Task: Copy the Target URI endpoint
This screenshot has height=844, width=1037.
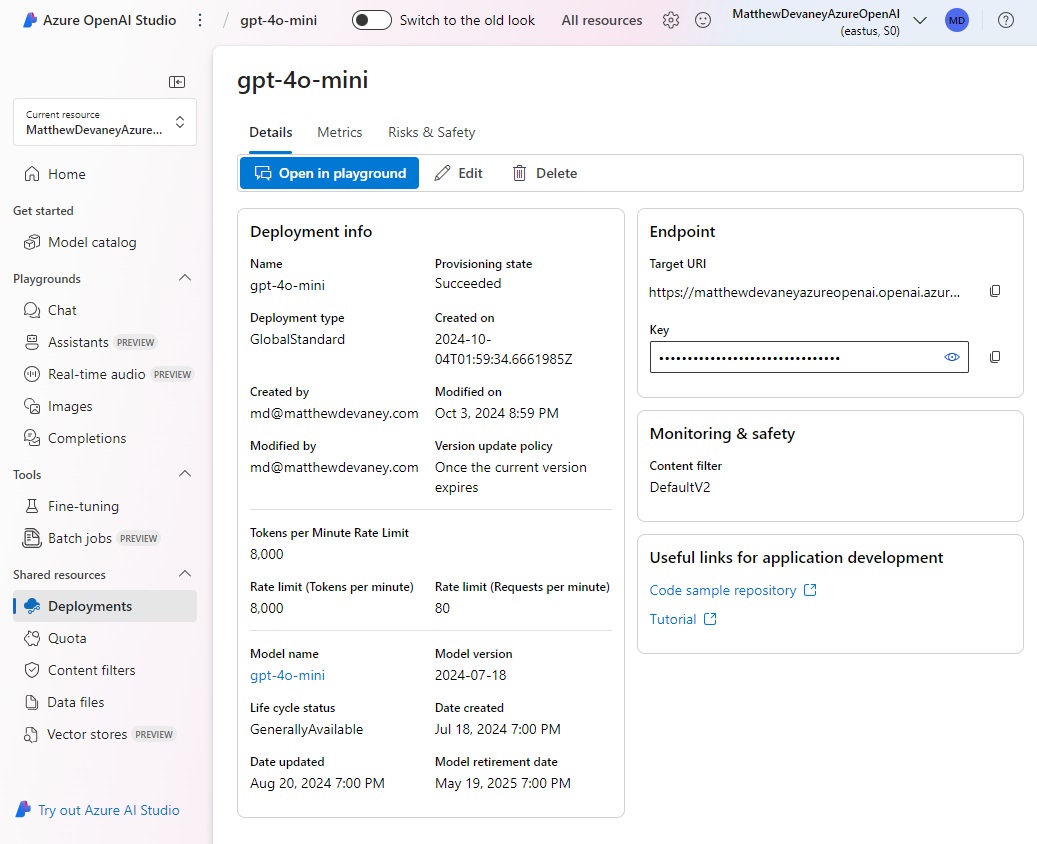Action: coord(995,291)
